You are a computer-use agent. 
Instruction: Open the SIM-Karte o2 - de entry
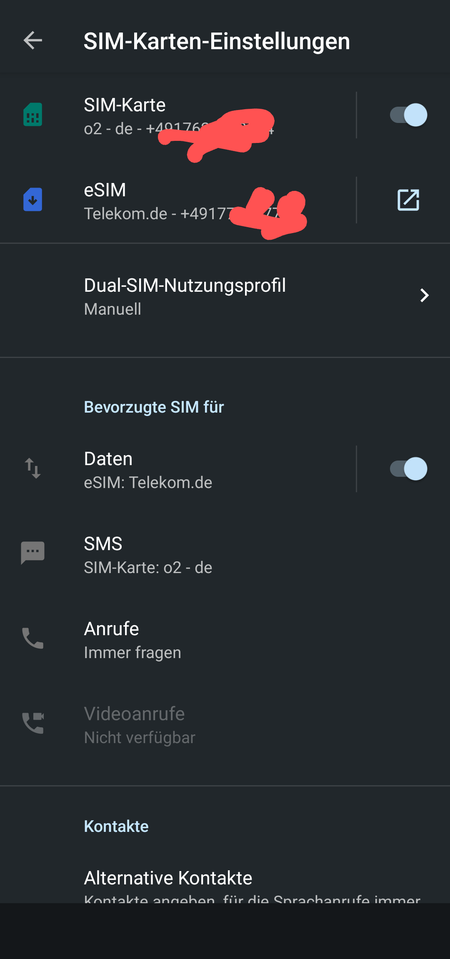coord(177,115)
